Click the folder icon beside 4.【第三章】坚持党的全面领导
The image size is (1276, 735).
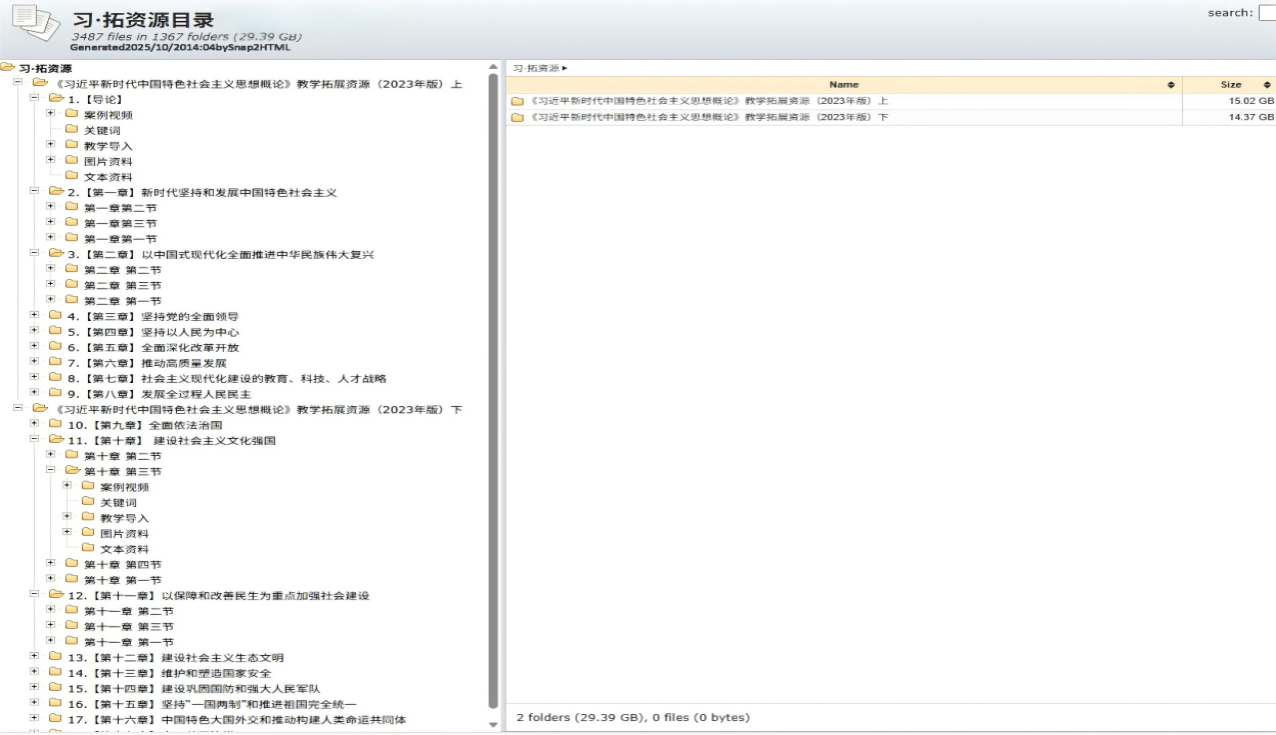(x=55, y=316)
